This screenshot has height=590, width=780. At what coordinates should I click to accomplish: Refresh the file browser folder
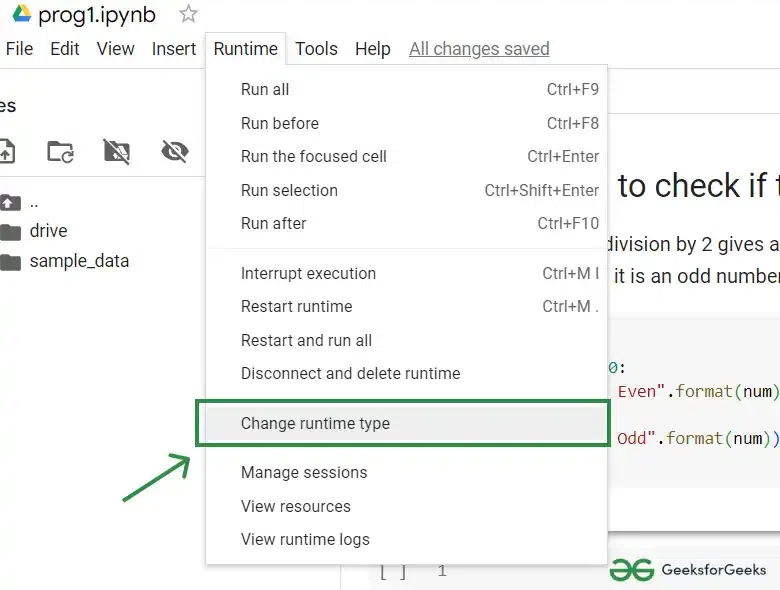pyautogui.click(x=60, y=151)
